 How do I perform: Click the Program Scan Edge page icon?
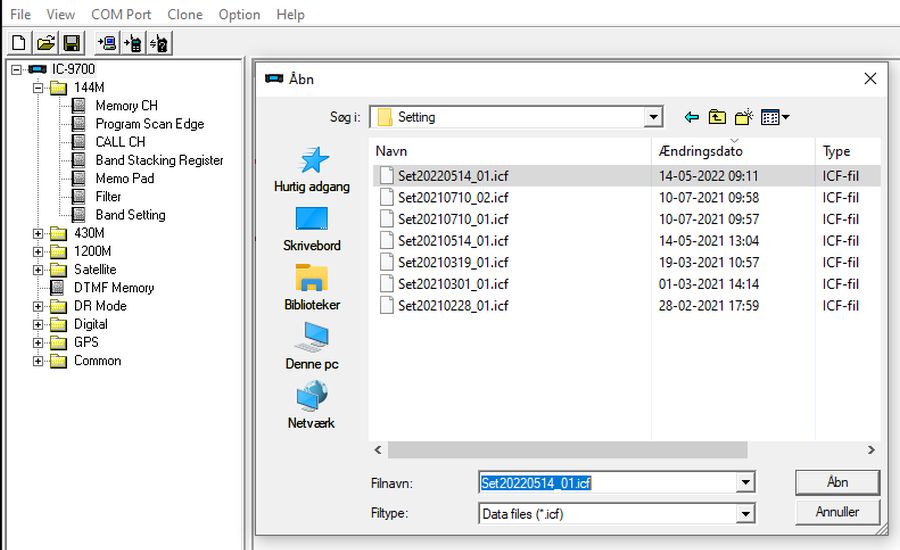[x=79, y=124]
